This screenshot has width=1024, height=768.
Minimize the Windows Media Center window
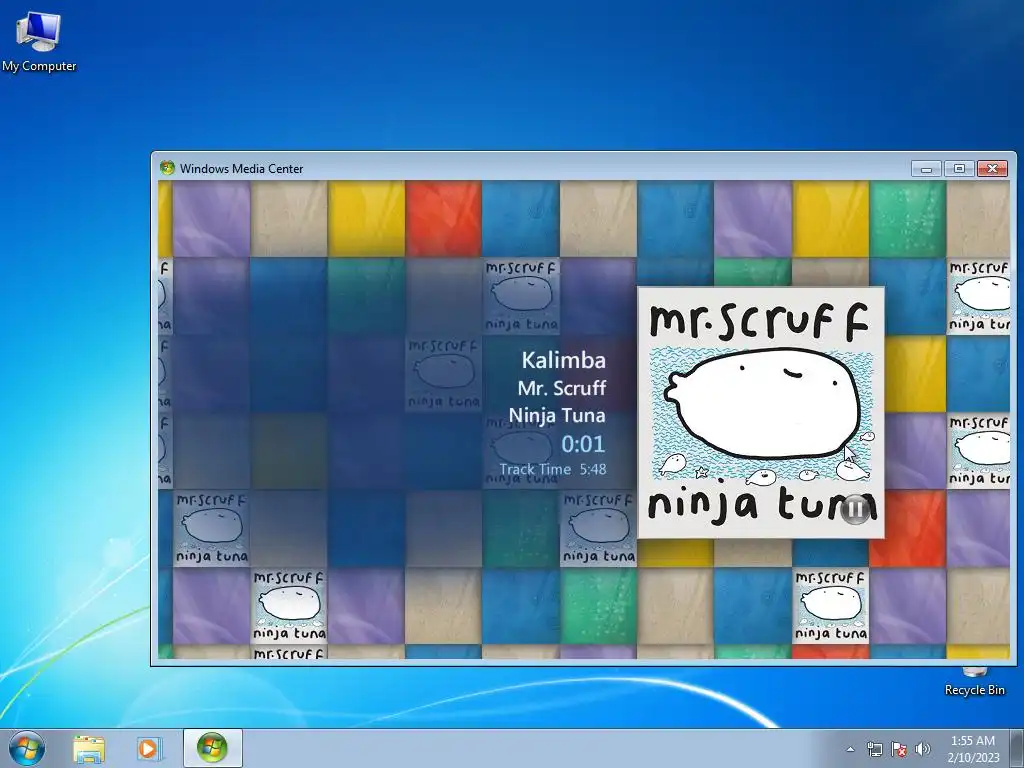pos(926,168)
